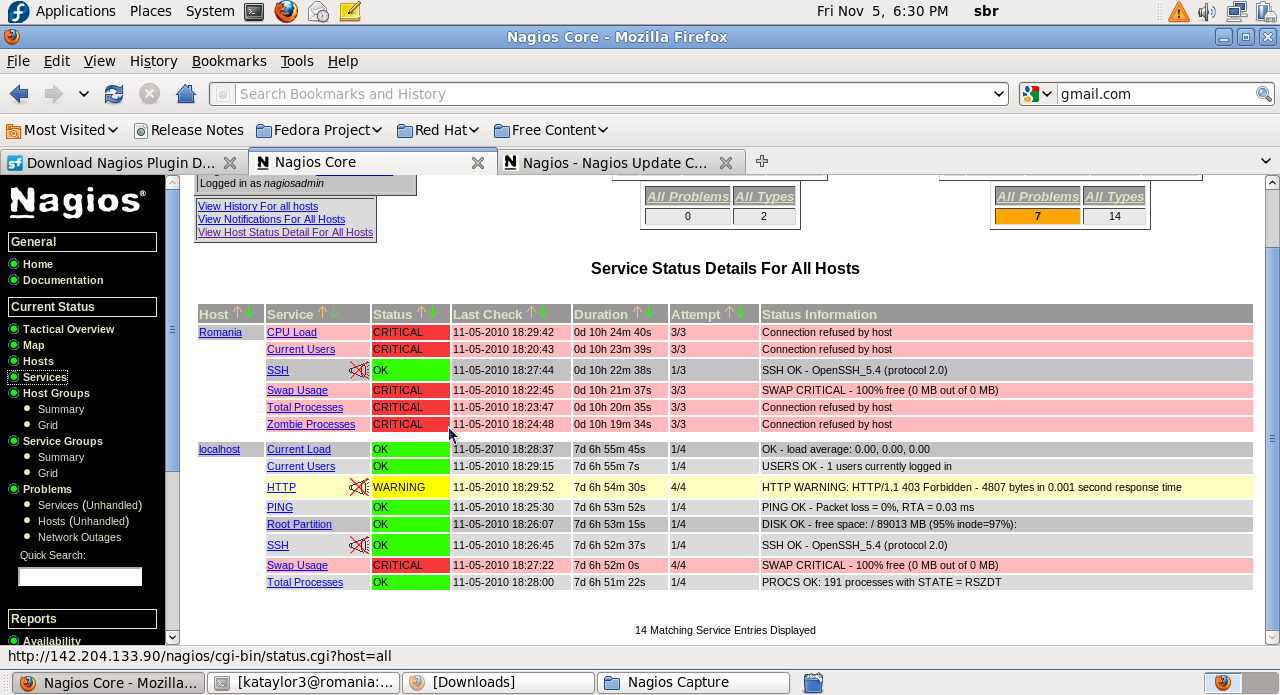The width and height of the screenshot is (1280, 695).
Task: Open the sticky notes panel icon
Action: click(349, 12)
